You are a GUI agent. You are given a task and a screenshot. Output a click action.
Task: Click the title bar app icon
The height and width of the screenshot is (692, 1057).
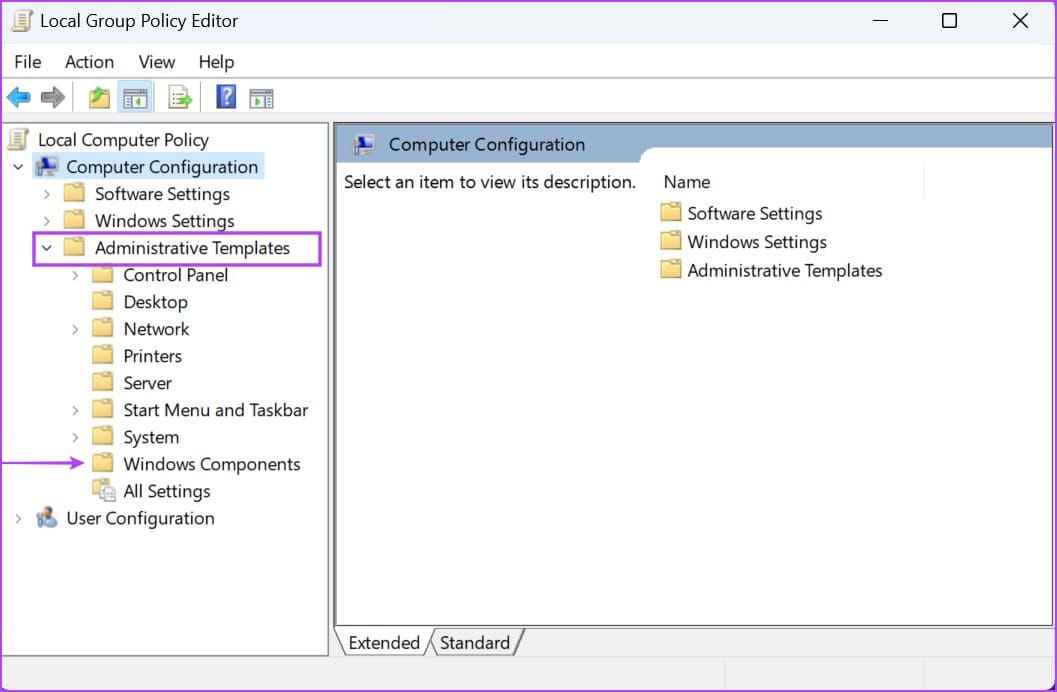(x=22, y=21)
